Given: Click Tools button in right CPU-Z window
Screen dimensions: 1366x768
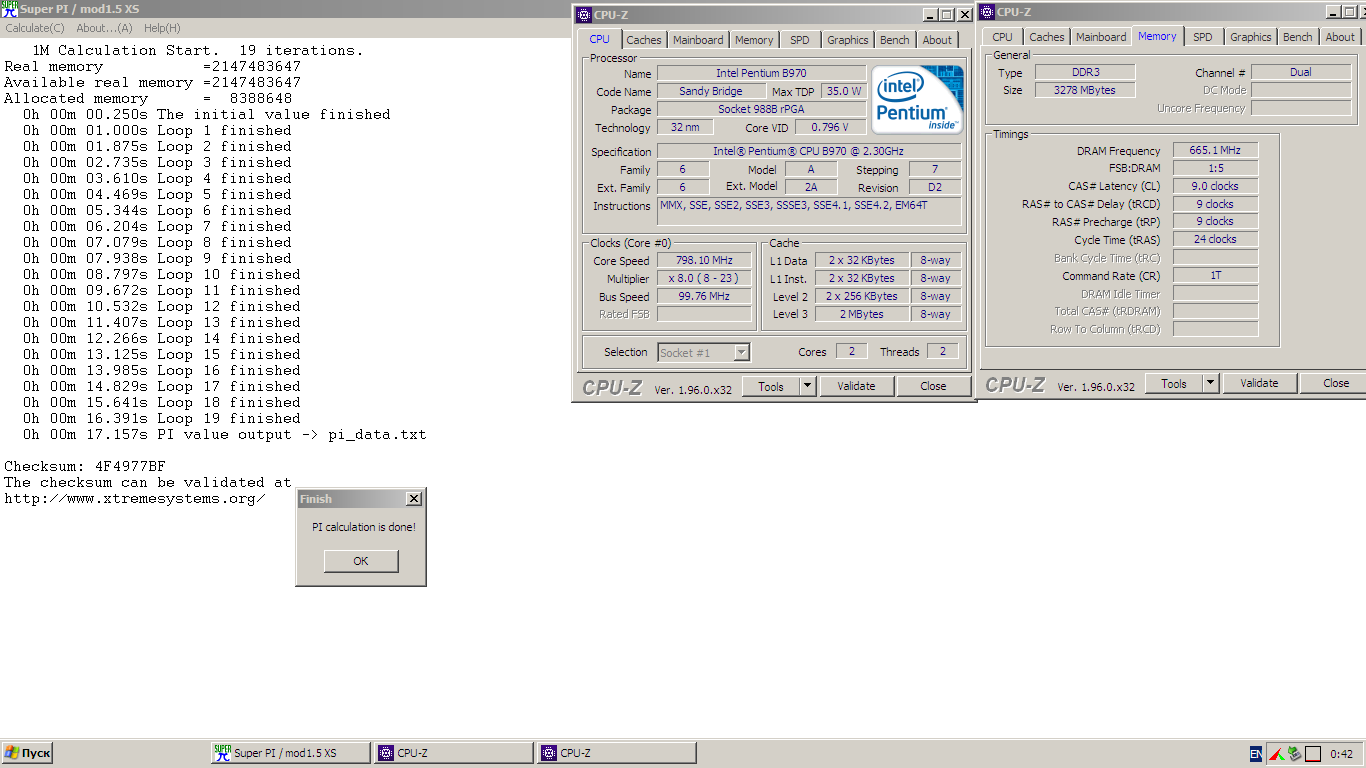Looking at the screenshot, I should click(x=1174, y=383).
